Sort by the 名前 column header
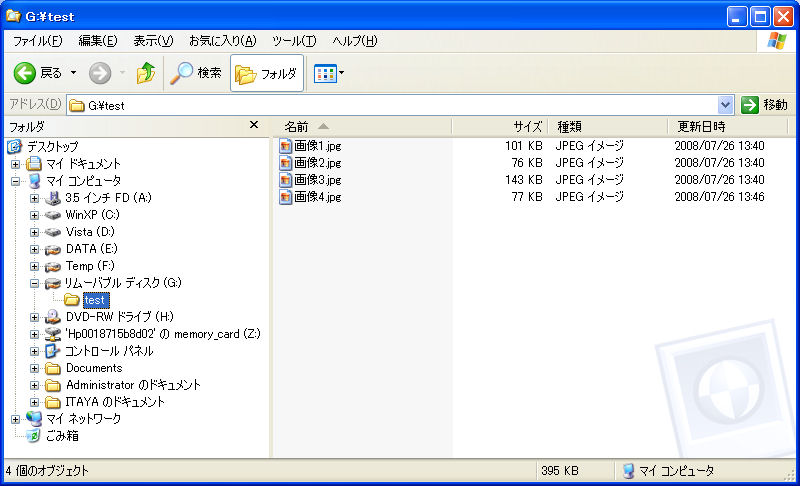 click(362, 126)
